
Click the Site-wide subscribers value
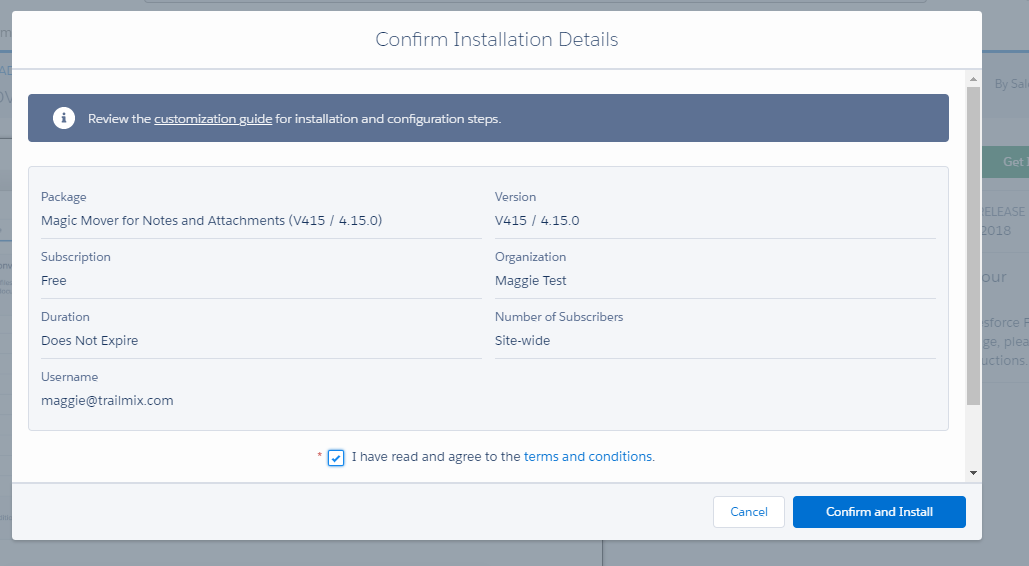click(522, 341)
